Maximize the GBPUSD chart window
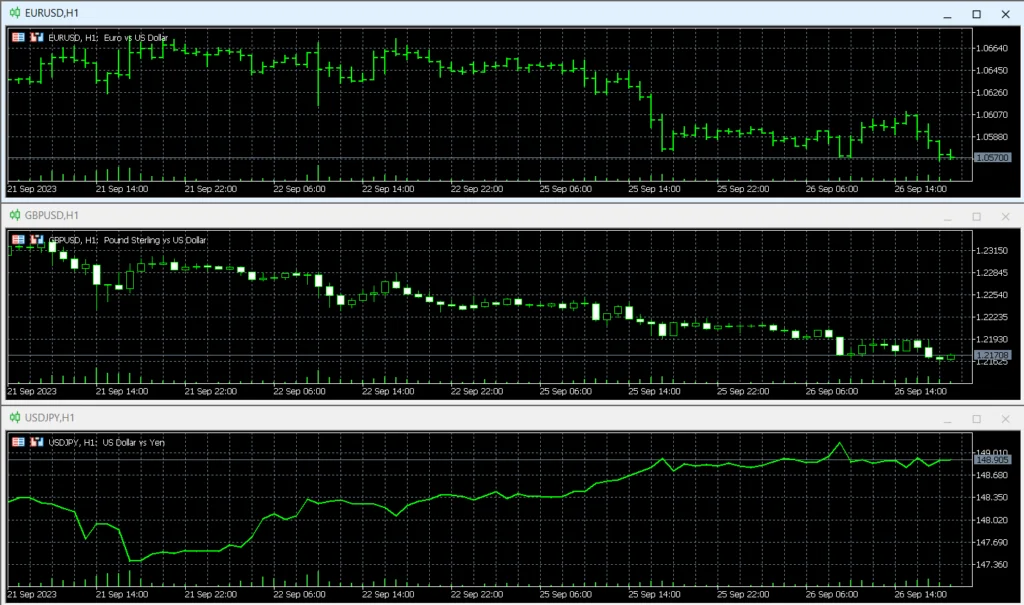Image resolution: width=1024 pixels, height=605 pixels. 977,216
